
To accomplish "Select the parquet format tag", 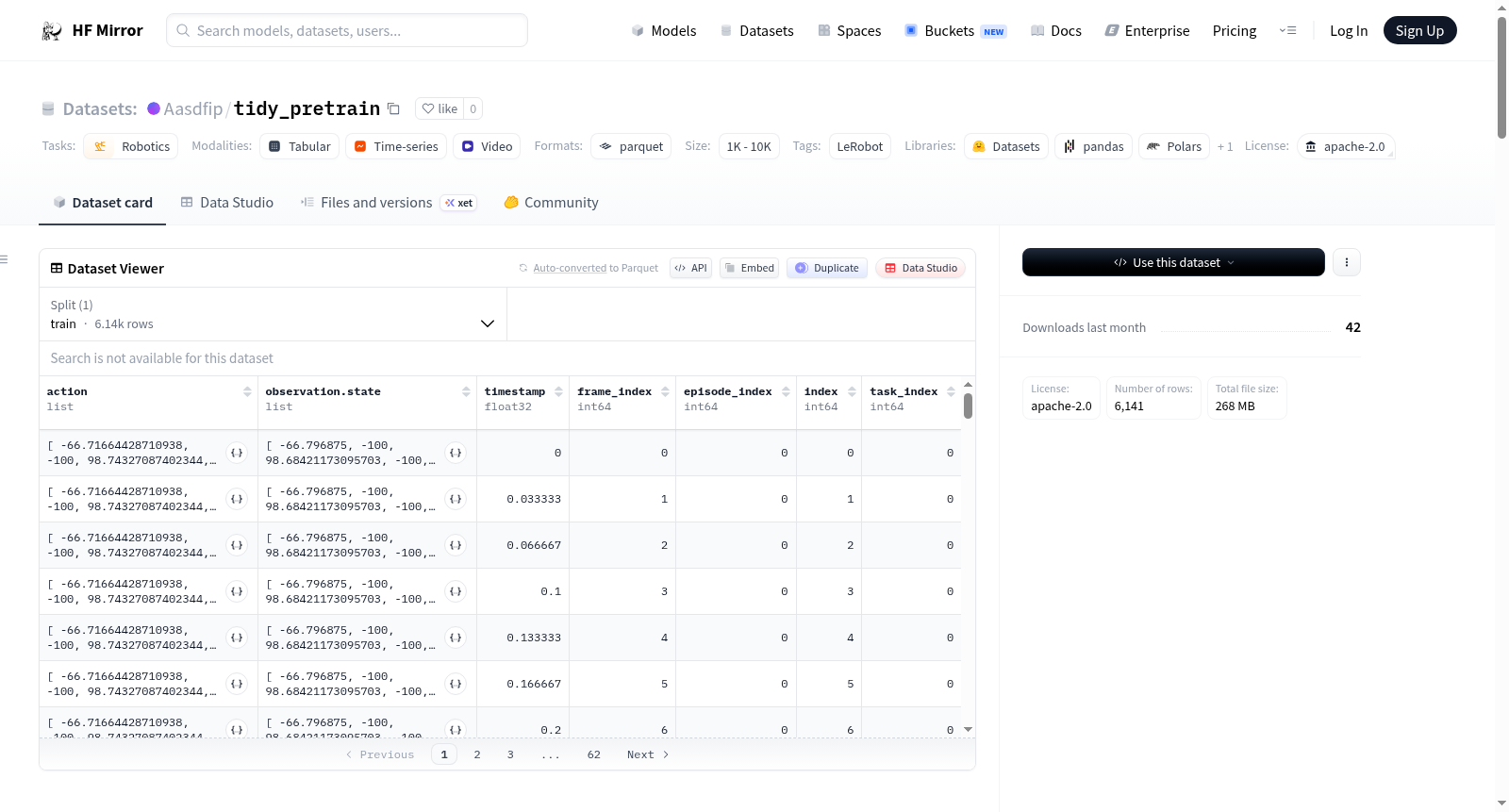I will [631, 146].
